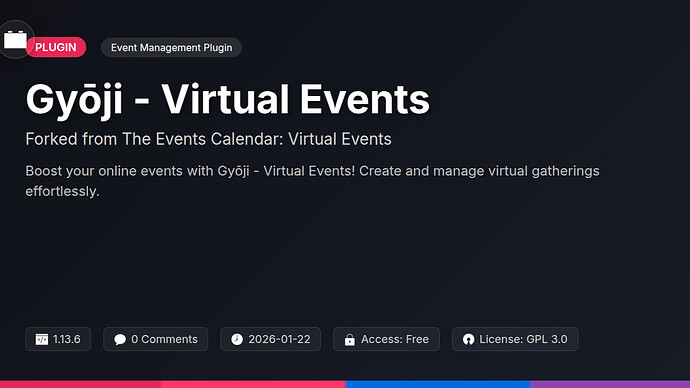Click the Access: Free label
The height and width of the screenshot is (388, 690).
(395, 339)
